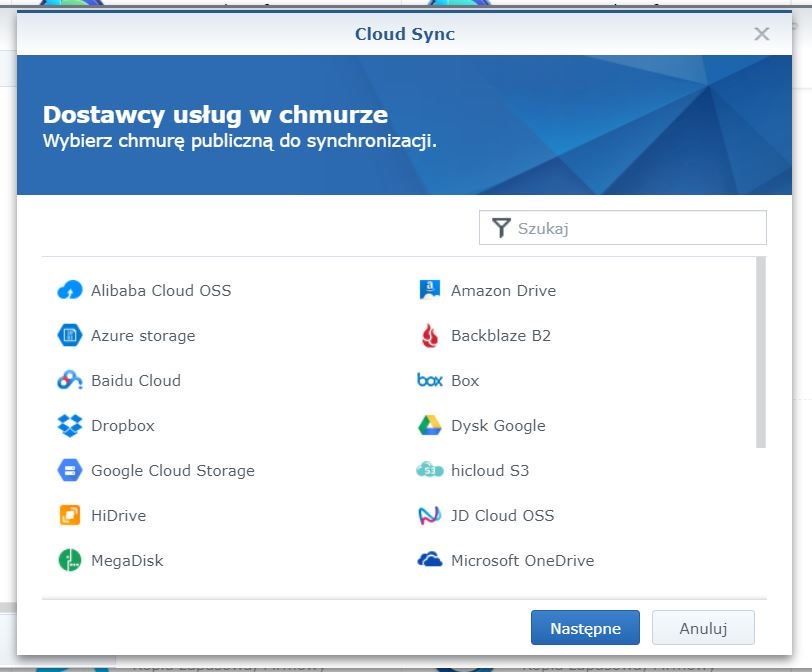Click the provider list scrollbar
812x672 pixels.
760,352
